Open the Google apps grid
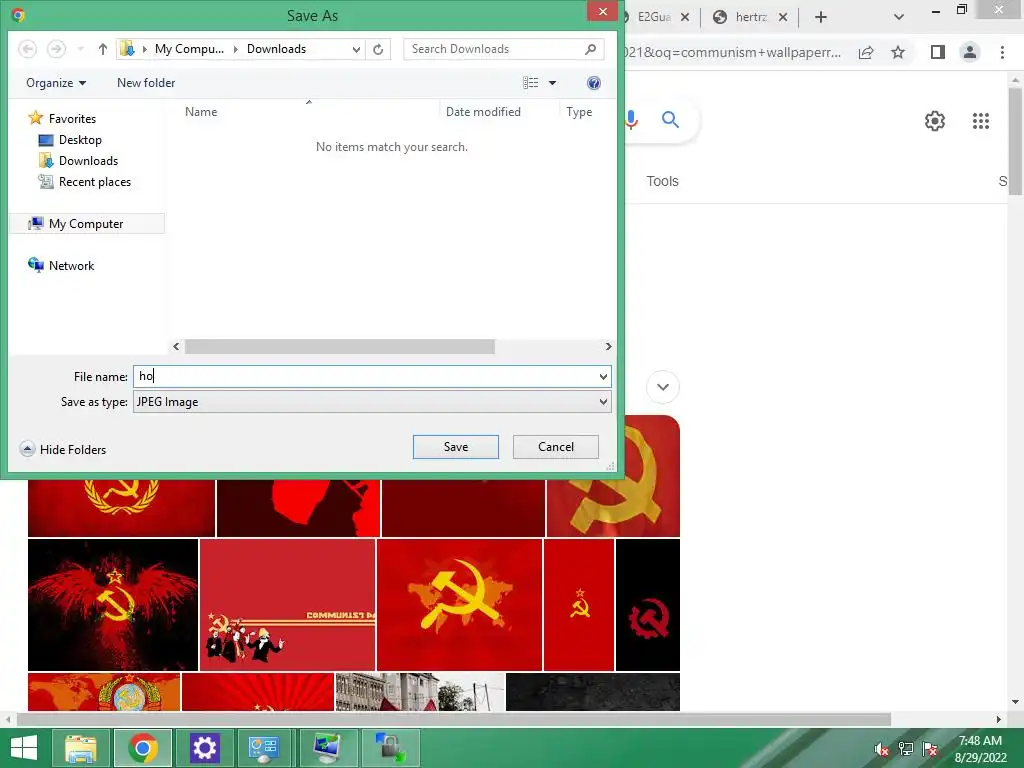Screen dimensions: 1024x768 [x=981, y=121]
